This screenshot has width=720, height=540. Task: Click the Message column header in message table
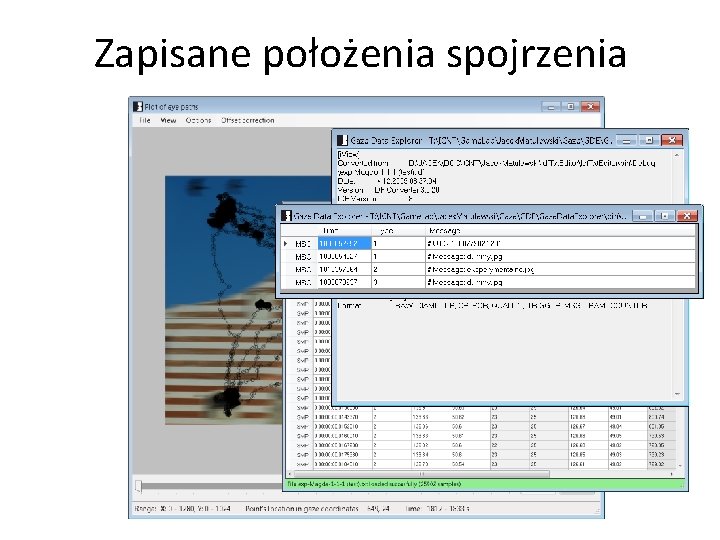point(560,231)
